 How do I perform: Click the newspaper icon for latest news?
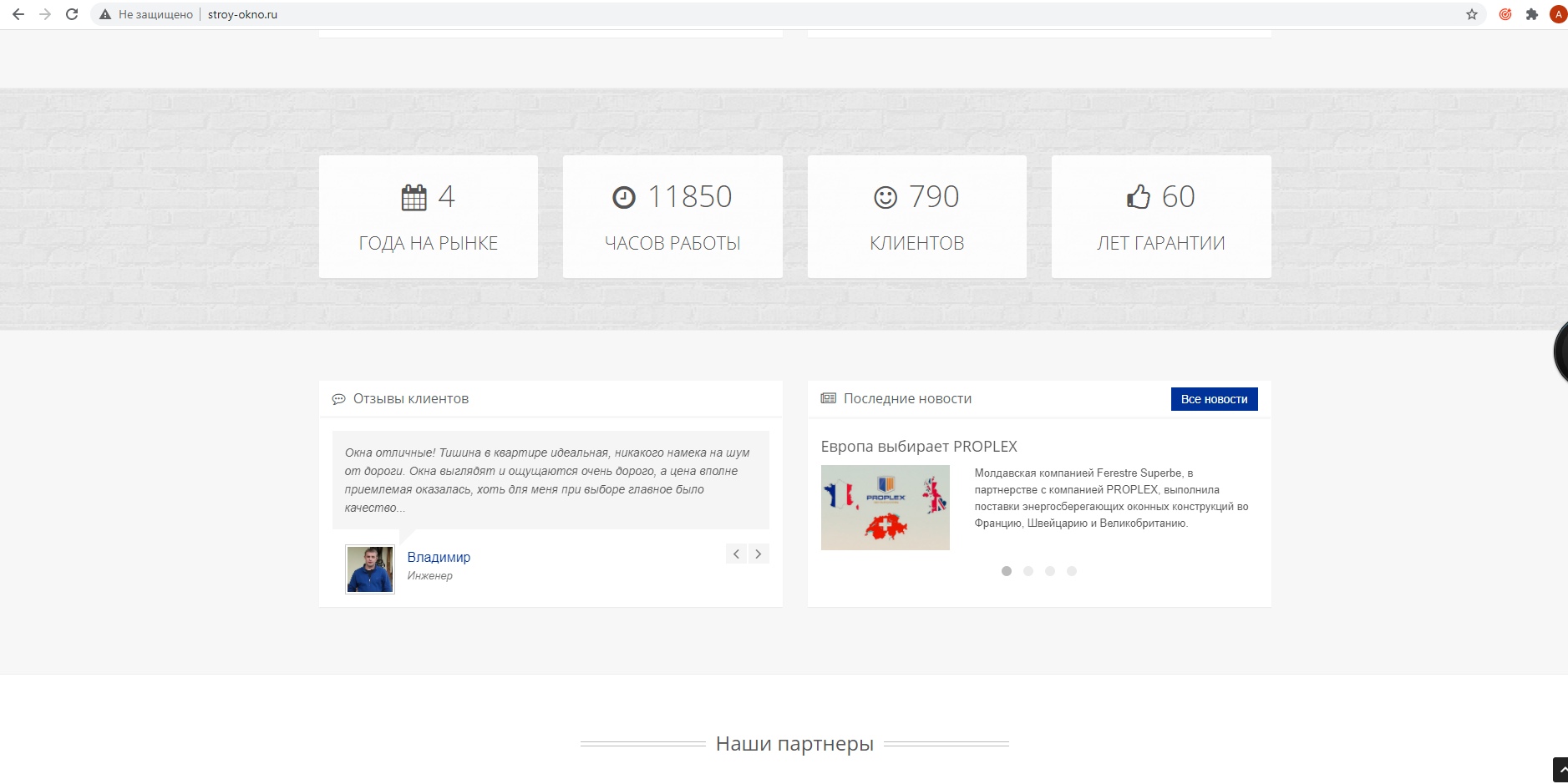point(828,398)
